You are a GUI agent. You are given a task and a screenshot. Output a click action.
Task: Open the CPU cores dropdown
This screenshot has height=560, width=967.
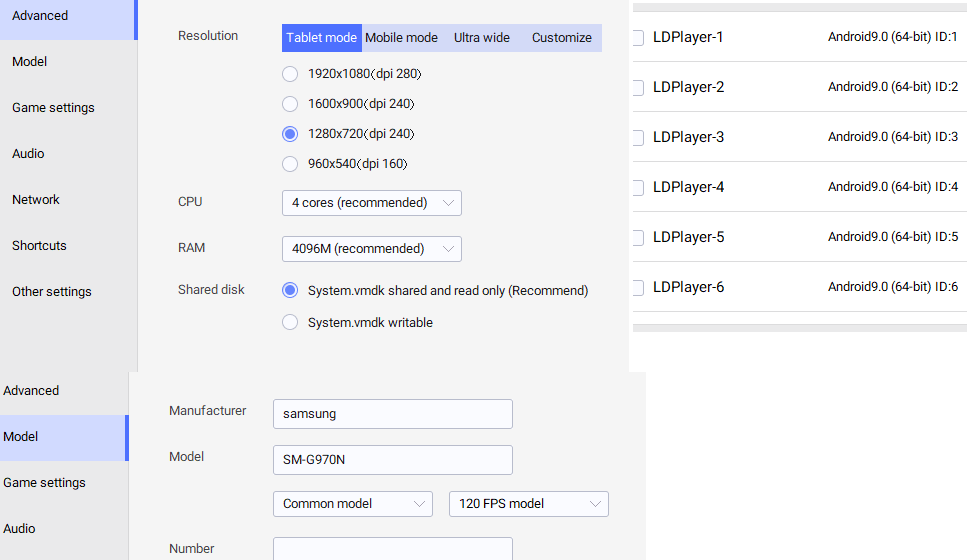coord(372,203)
